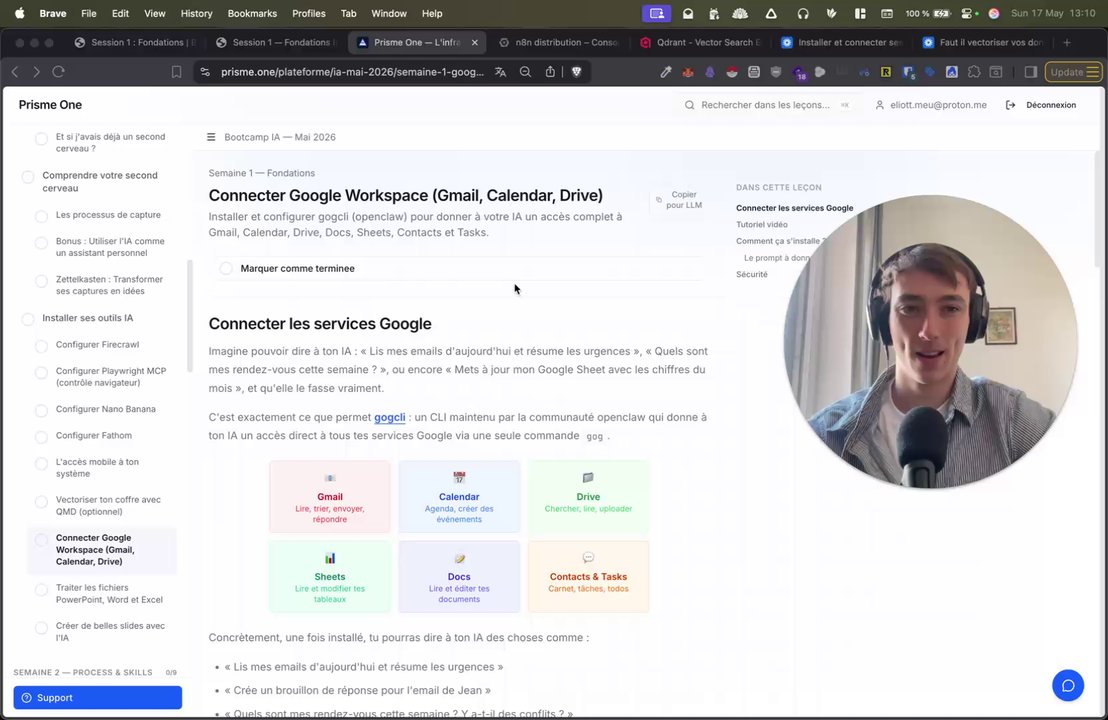1108x720 pixels.
Task: Open the Prisme One home logo
Action: (50, 105)
